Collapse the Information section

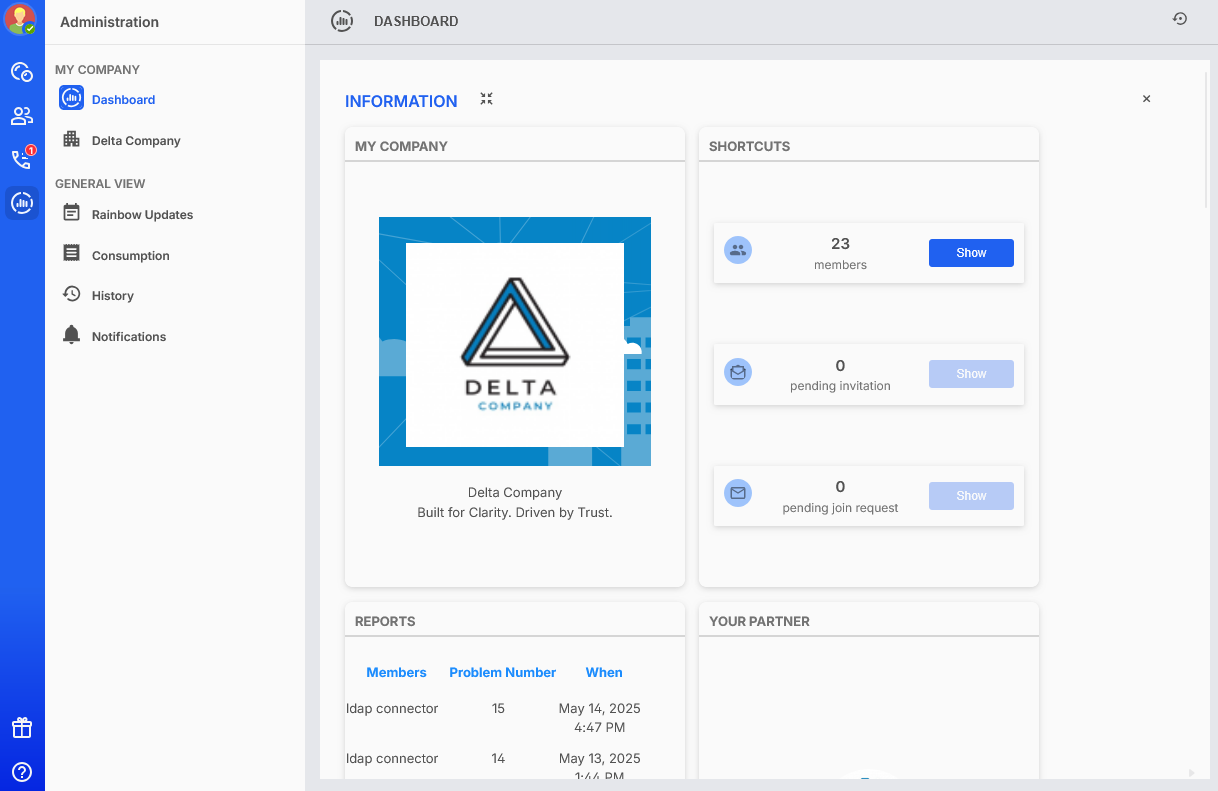(x=486, y=99)
